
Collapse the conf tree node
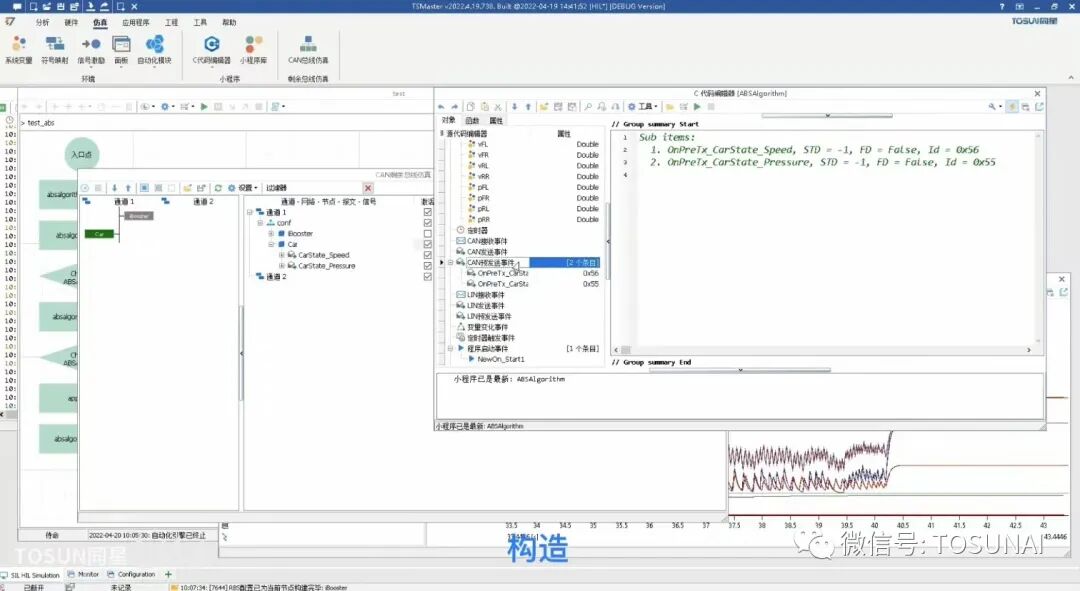260,222
